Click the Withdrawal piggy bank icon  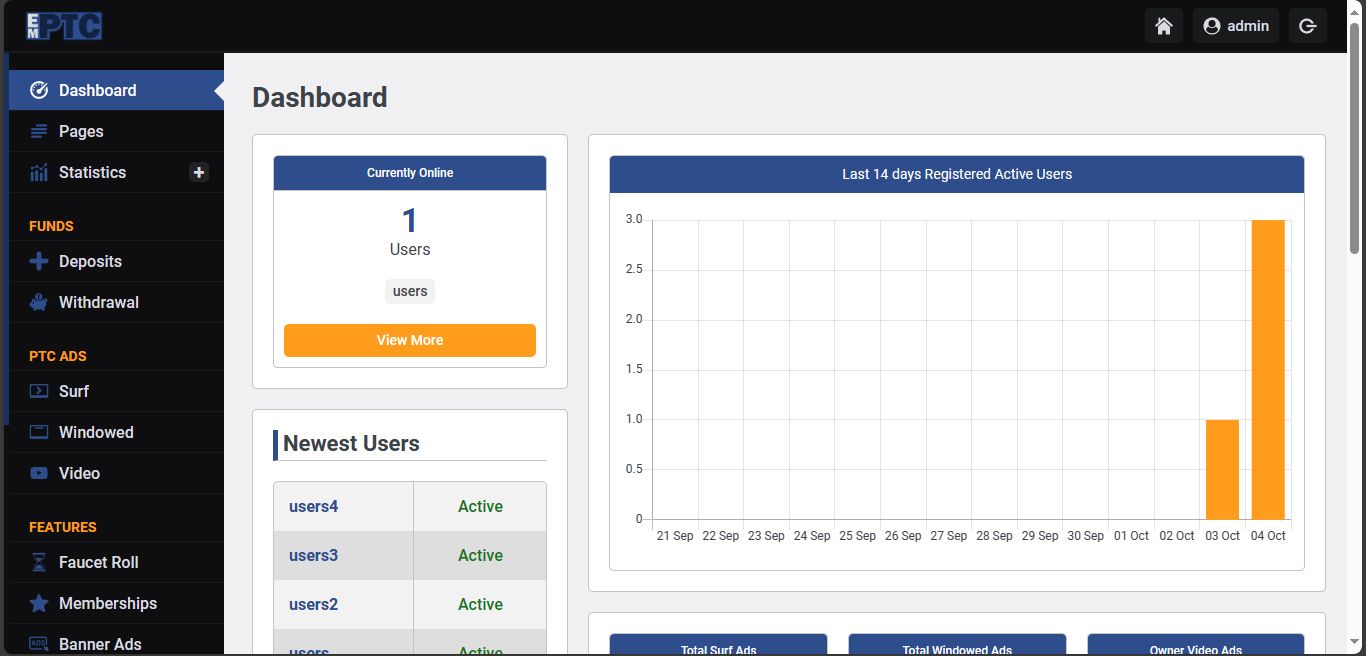[x=39, y=302]
